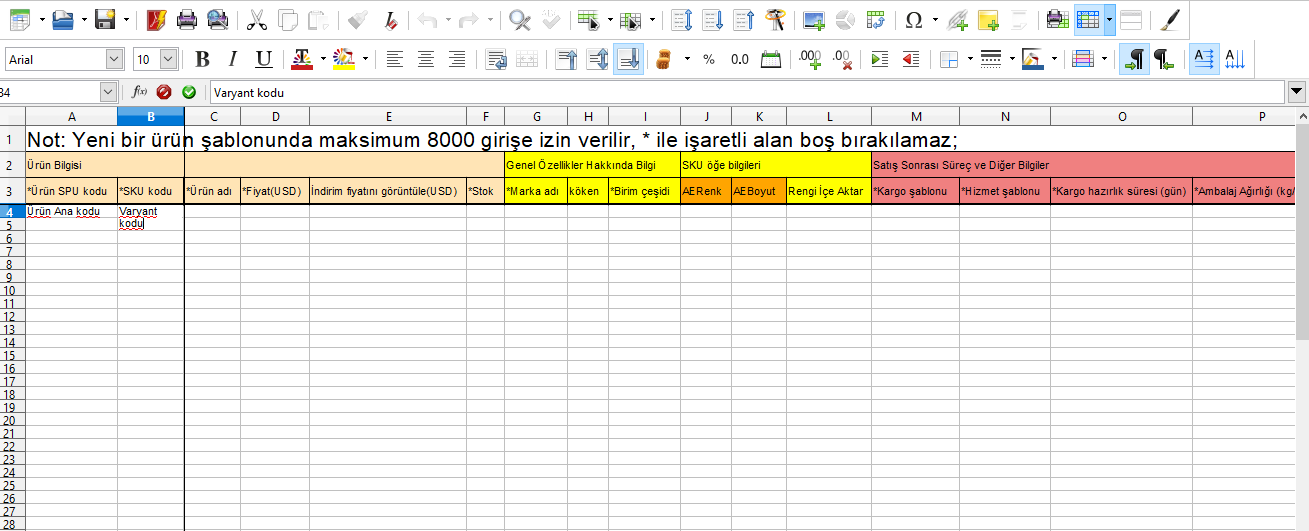The height and width of the screenshot is (531, 1309).
Task: Click the Export as PDF icon
Action: 156,19
